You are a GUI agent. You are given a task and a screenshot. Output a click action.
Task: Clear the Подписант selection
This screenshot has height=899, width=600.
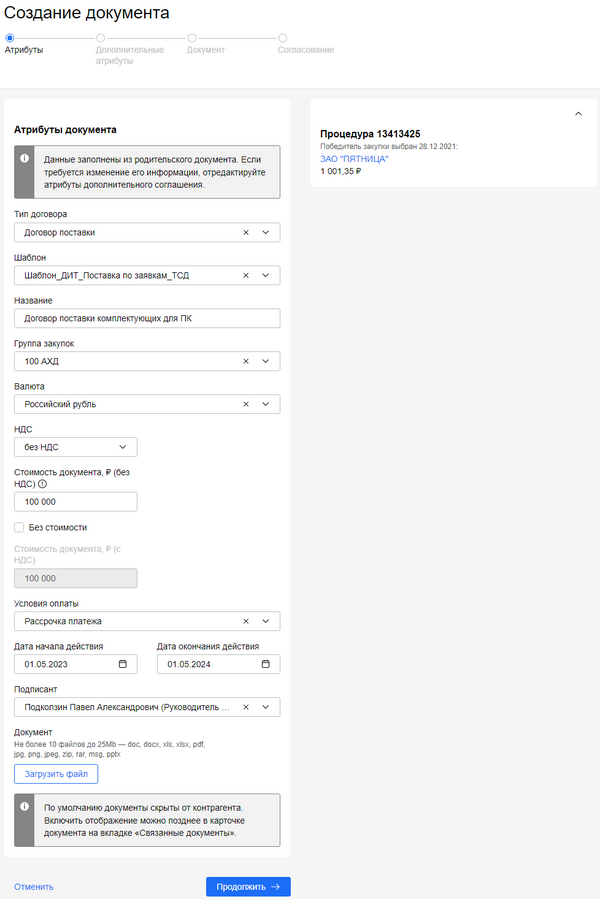coord(246,707)
